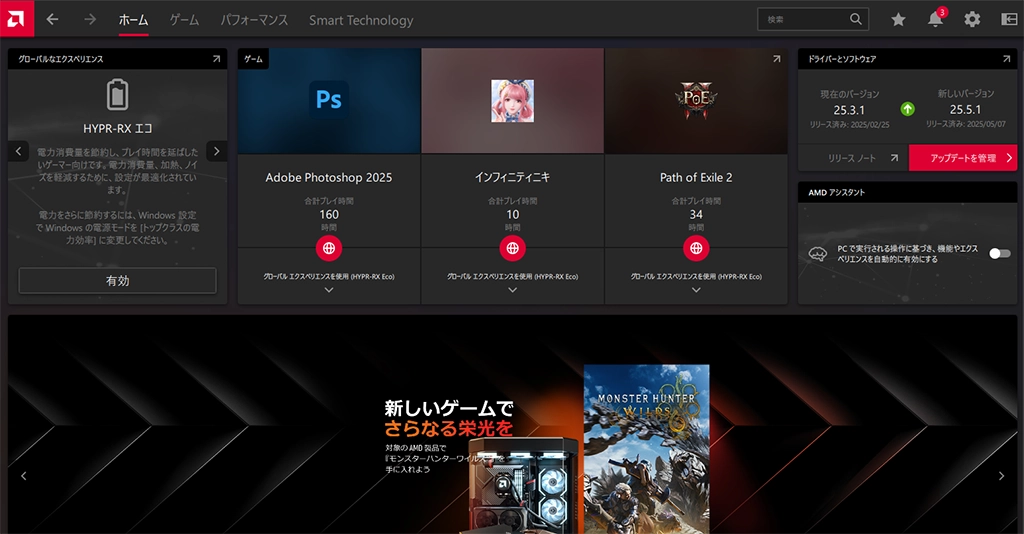Click アップデートを管理 button
1024x534 pixels.
963,158
